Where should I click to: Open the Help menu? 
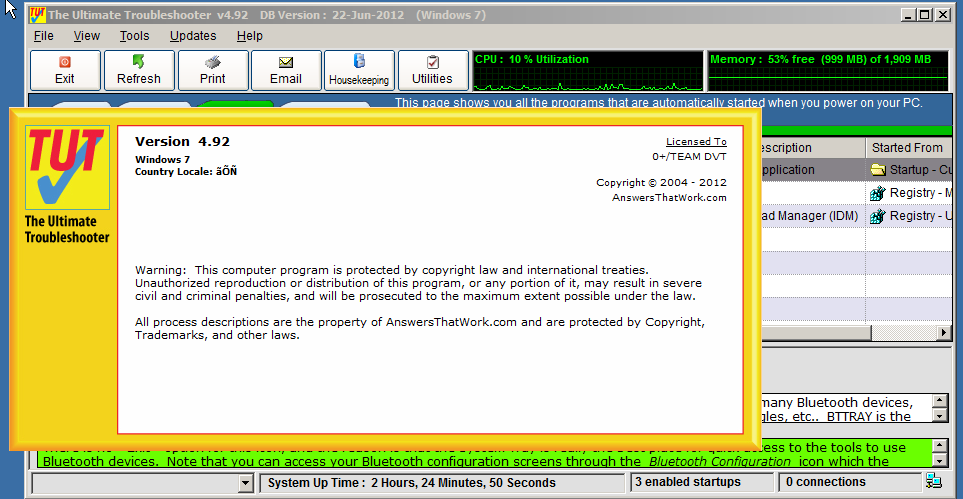249,36
